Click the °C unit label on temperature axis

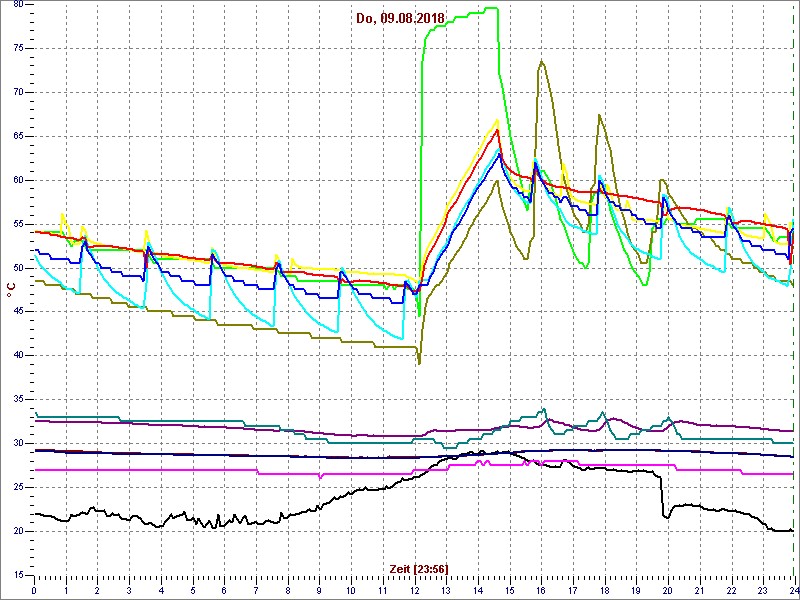pyautogui.click(x=11, y=292)
